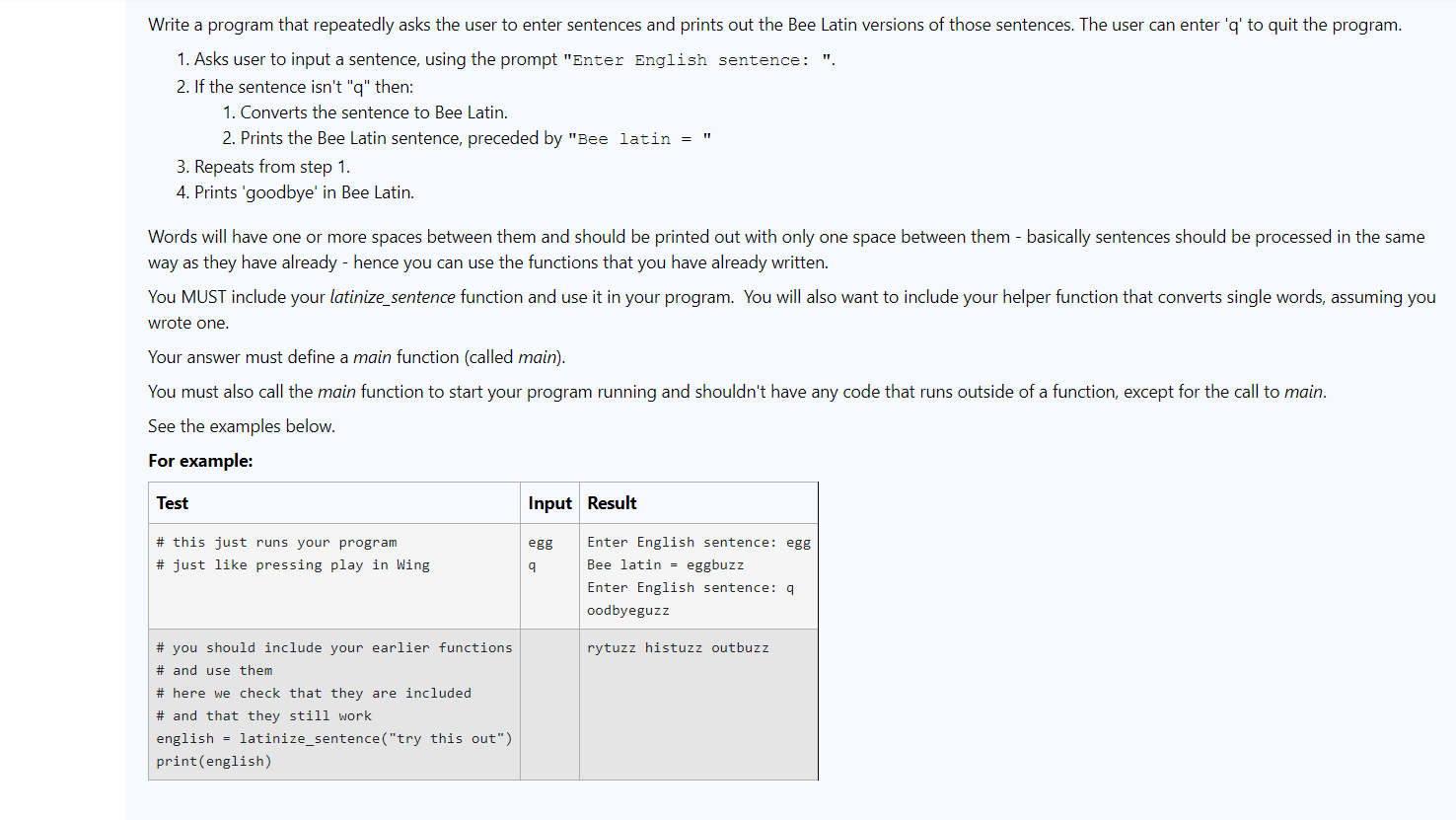The image size is (1456, 820).
Task: Select the result text 'oodbyeguzz'
Action: 627,610
